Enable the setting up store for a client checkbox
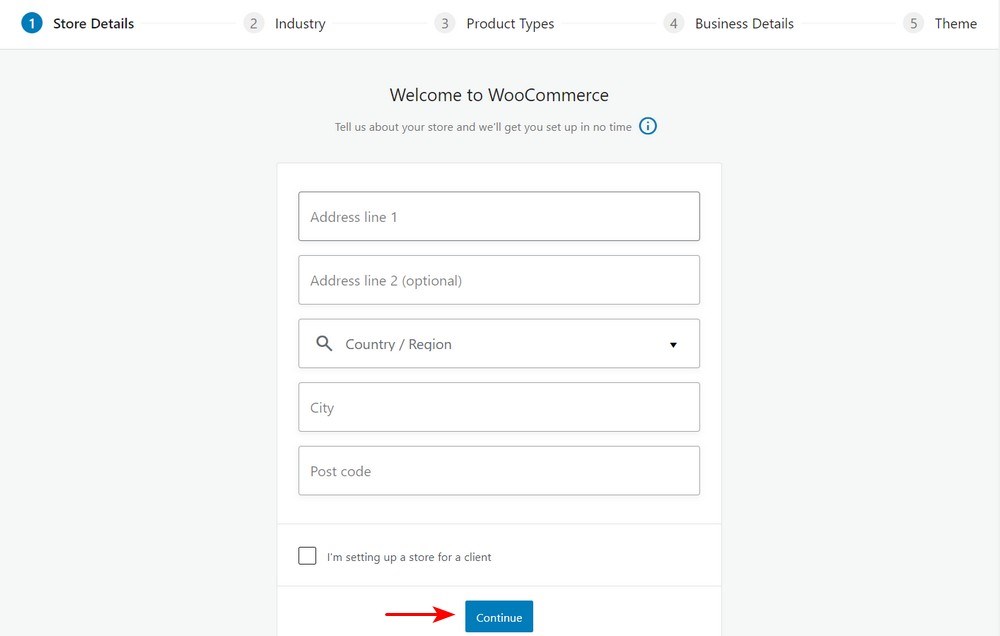 [x=307, y=555]
